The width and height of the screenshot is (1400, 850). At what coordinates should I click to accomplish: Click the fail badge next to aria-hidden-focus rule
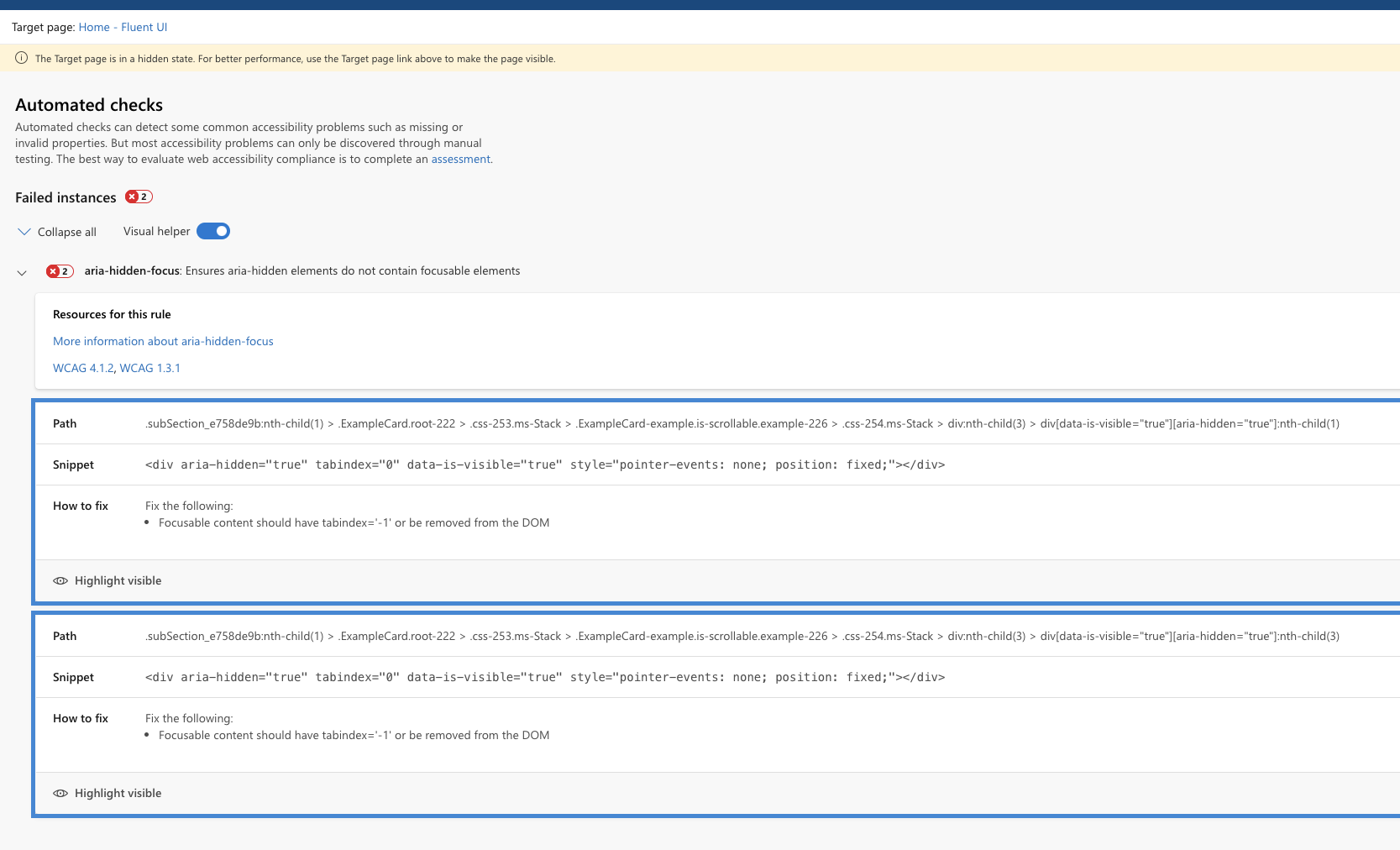(x=59, y=270)
